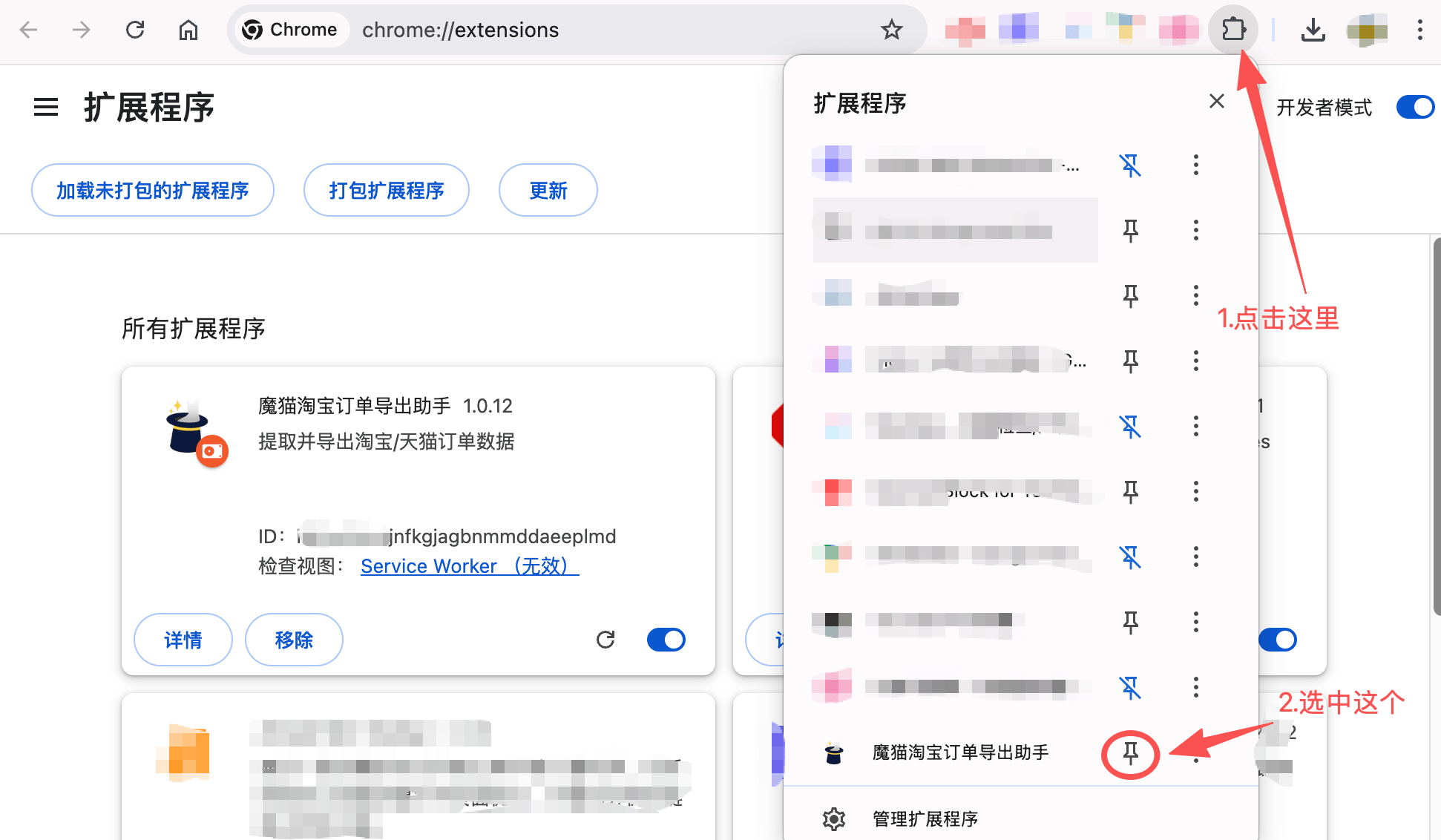The width and height of the screenshot is (1441, 840).
Task: Open the hamburger menu beside 扩展程序
Action: pos(46,108)
